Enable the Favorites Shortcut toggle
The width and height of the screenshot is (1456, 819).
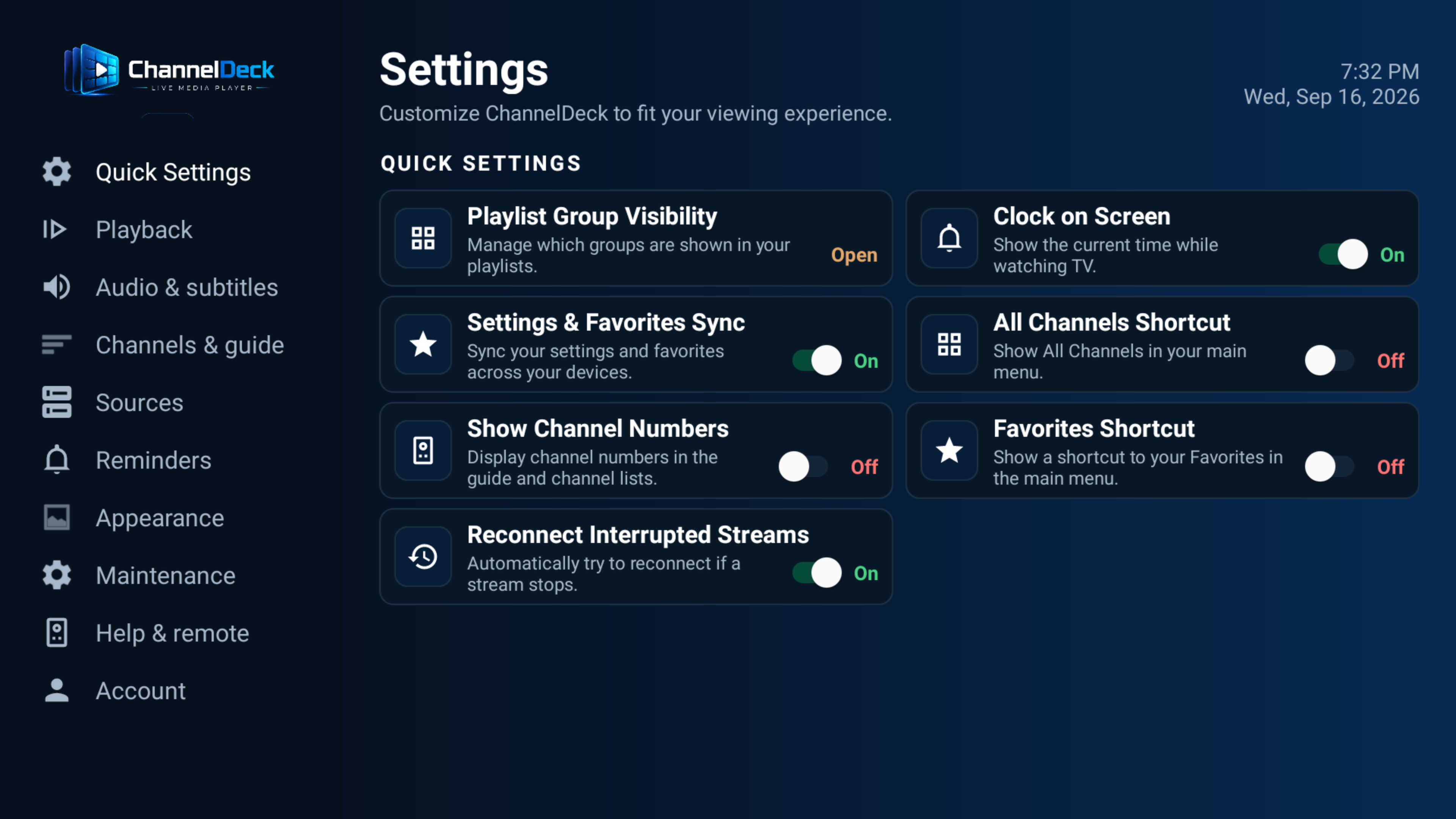[x=1329, y=467]
